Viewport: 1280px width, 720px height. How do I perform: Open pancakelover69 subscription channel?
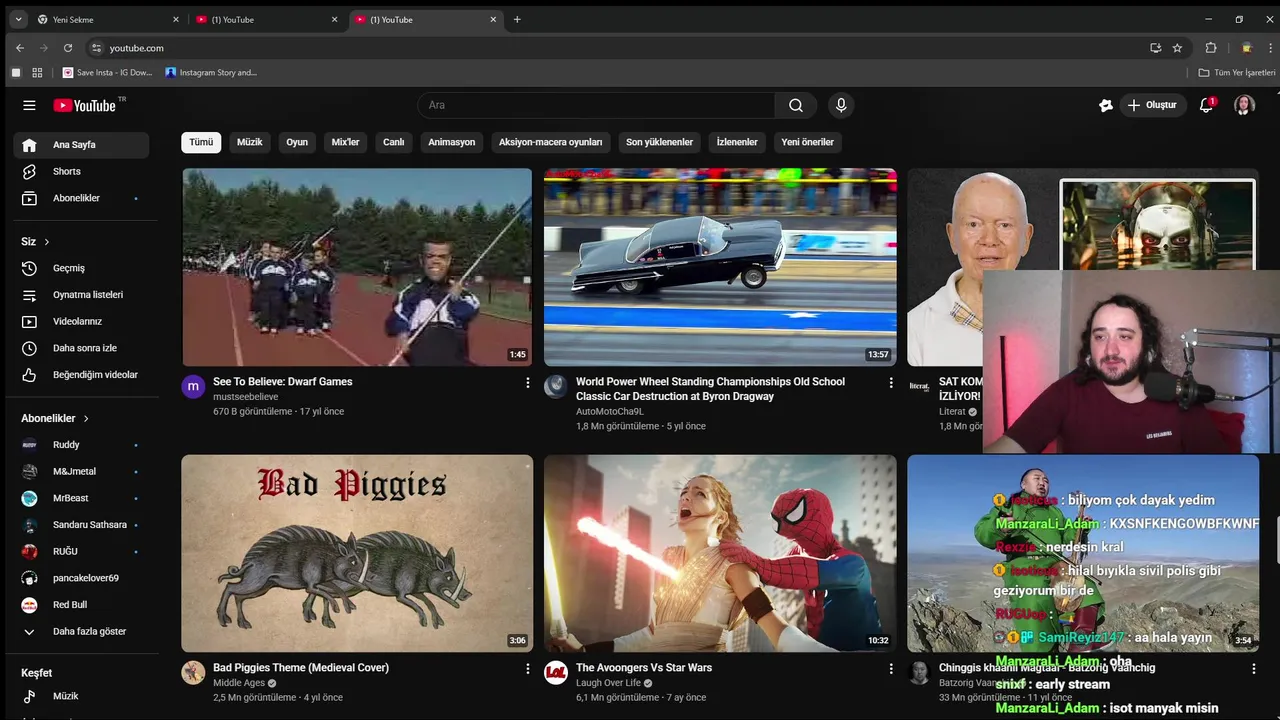[x=81, y=578]
